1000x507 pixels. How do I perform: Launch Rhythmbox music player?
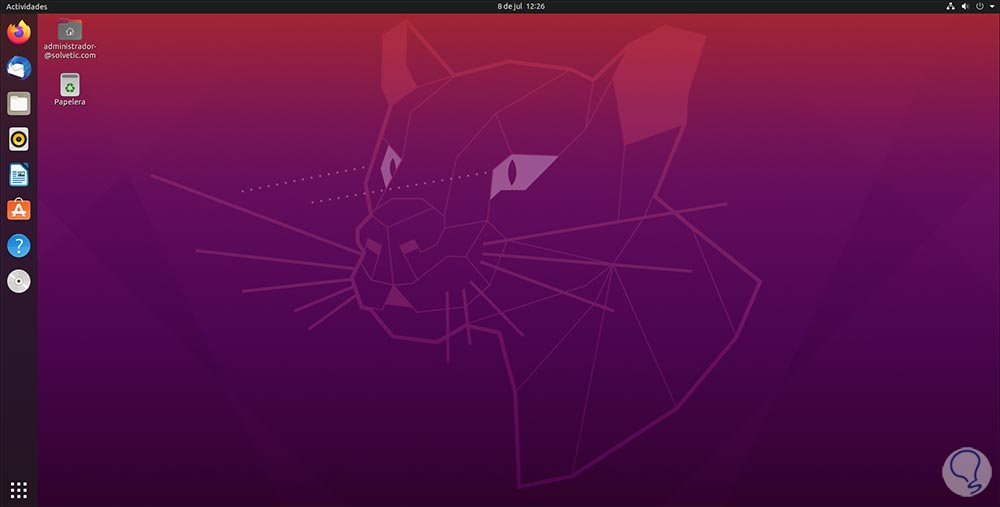pyautogui.click(x=18, y=139)
